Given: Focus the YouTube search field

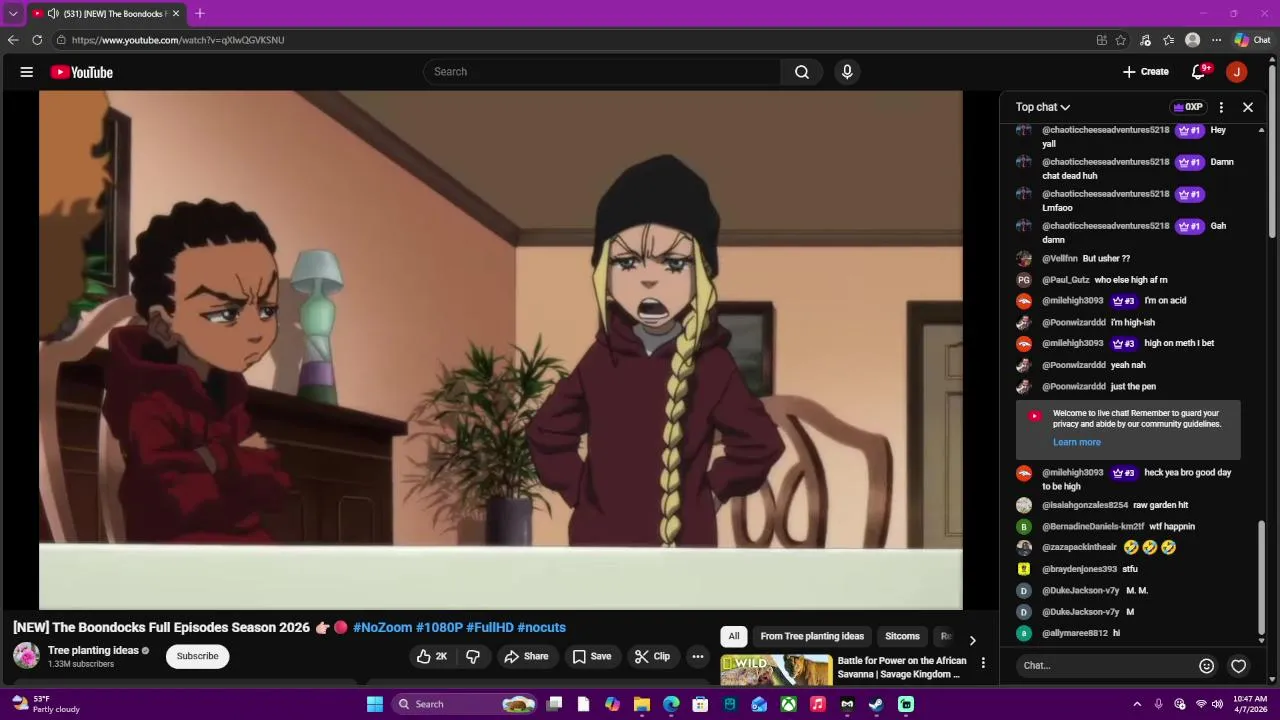Looking at the screenshot, I should click(603, 72).
